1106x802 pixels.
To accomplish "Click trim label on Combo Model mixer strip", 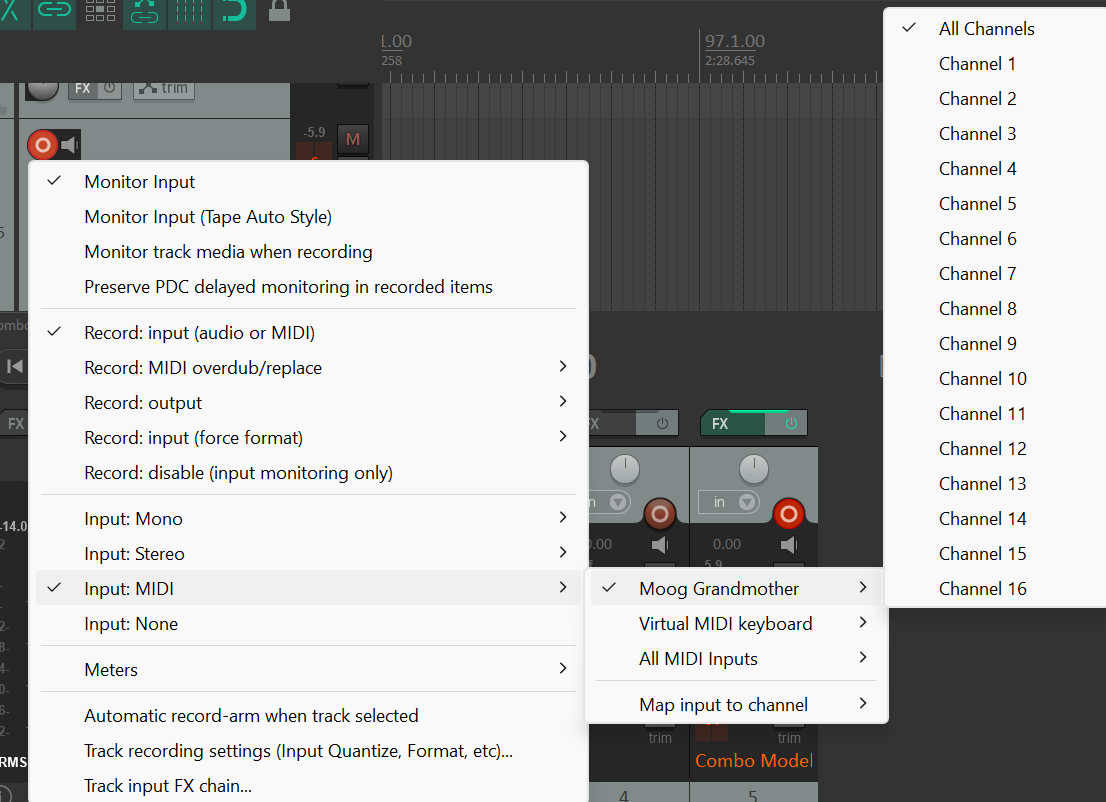I will click(x=789, y=738).
